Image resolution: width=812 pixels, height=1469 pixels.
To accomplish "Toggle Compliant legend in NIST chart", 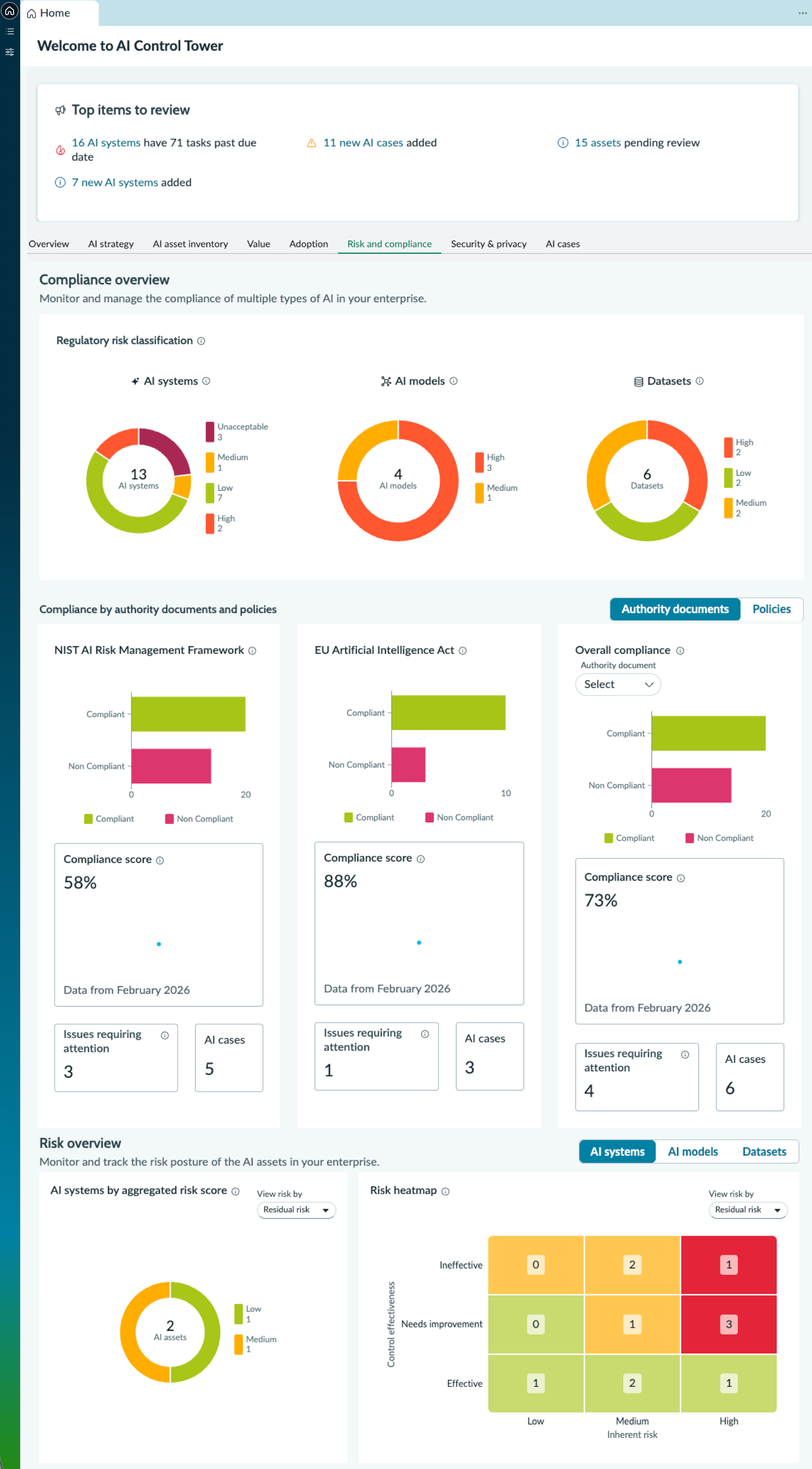I will coord(109,819).
